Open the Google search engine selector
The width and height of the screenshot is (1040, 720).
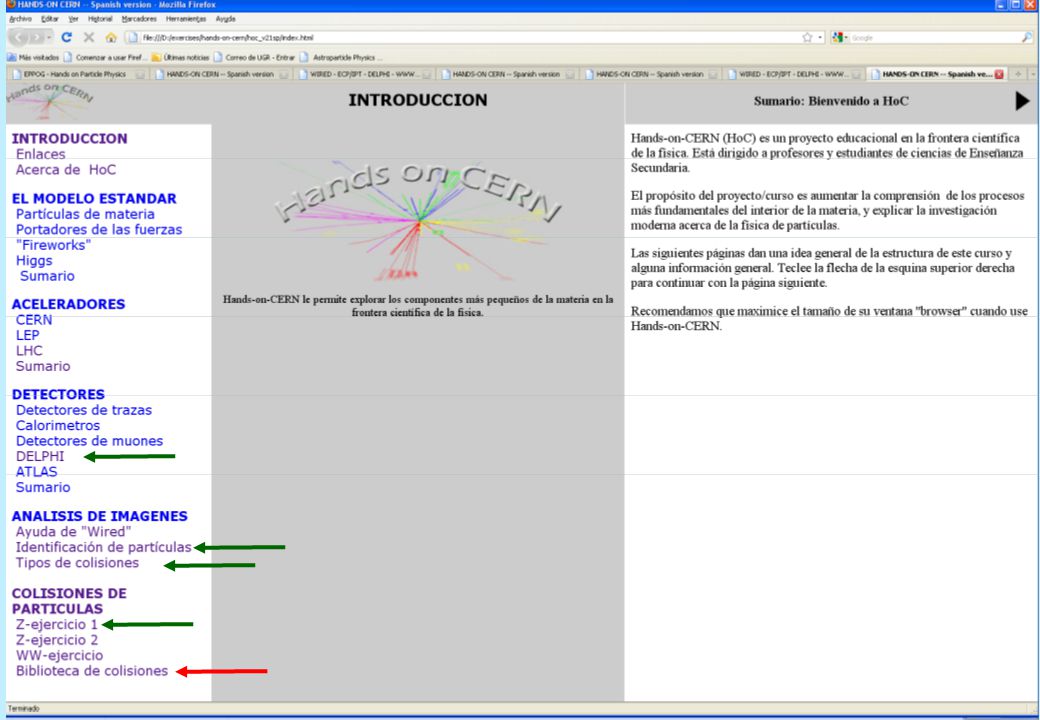[840, 37]
